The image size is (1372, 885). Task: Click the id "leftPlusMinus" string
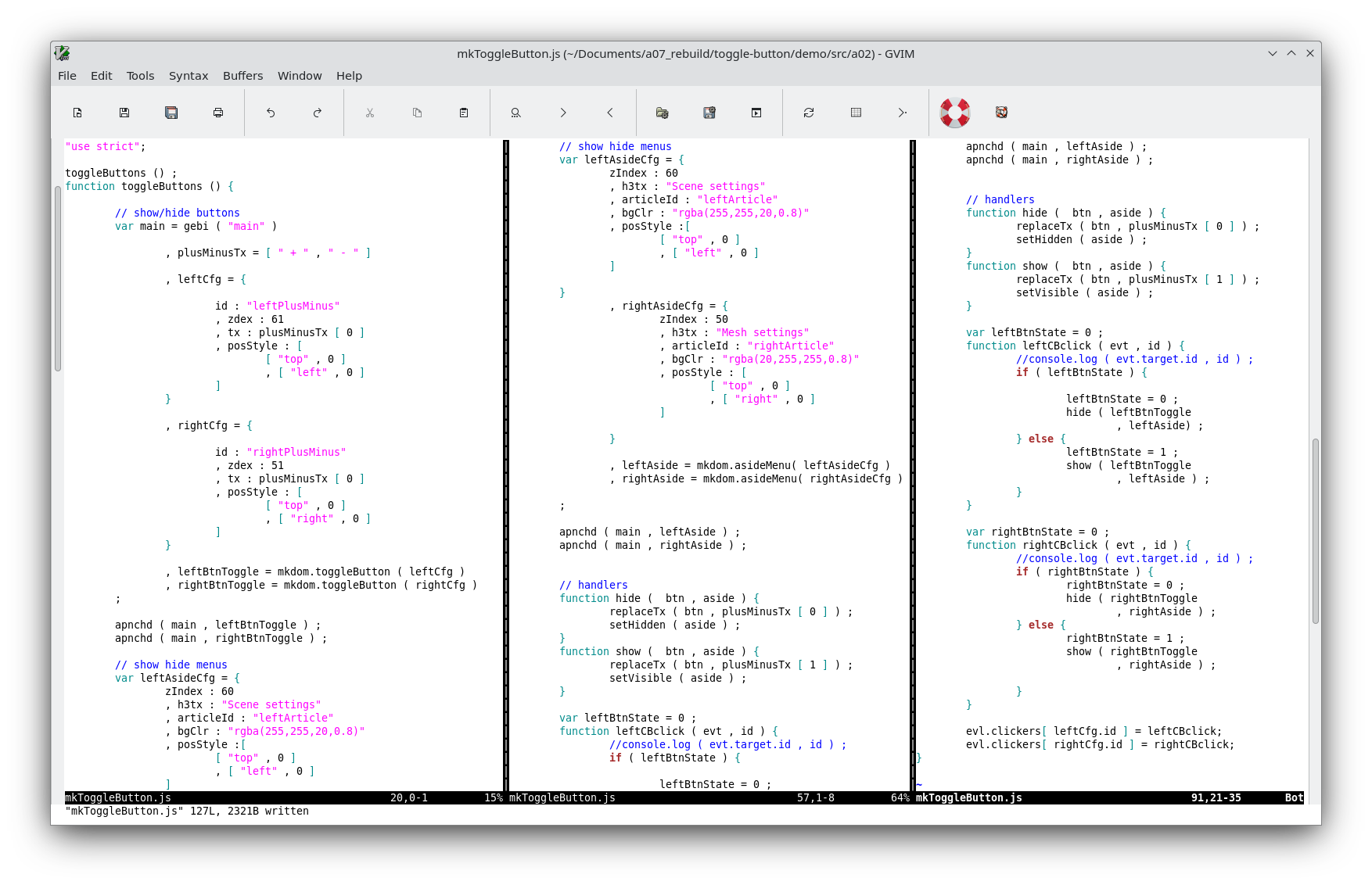tap(293, 306)
